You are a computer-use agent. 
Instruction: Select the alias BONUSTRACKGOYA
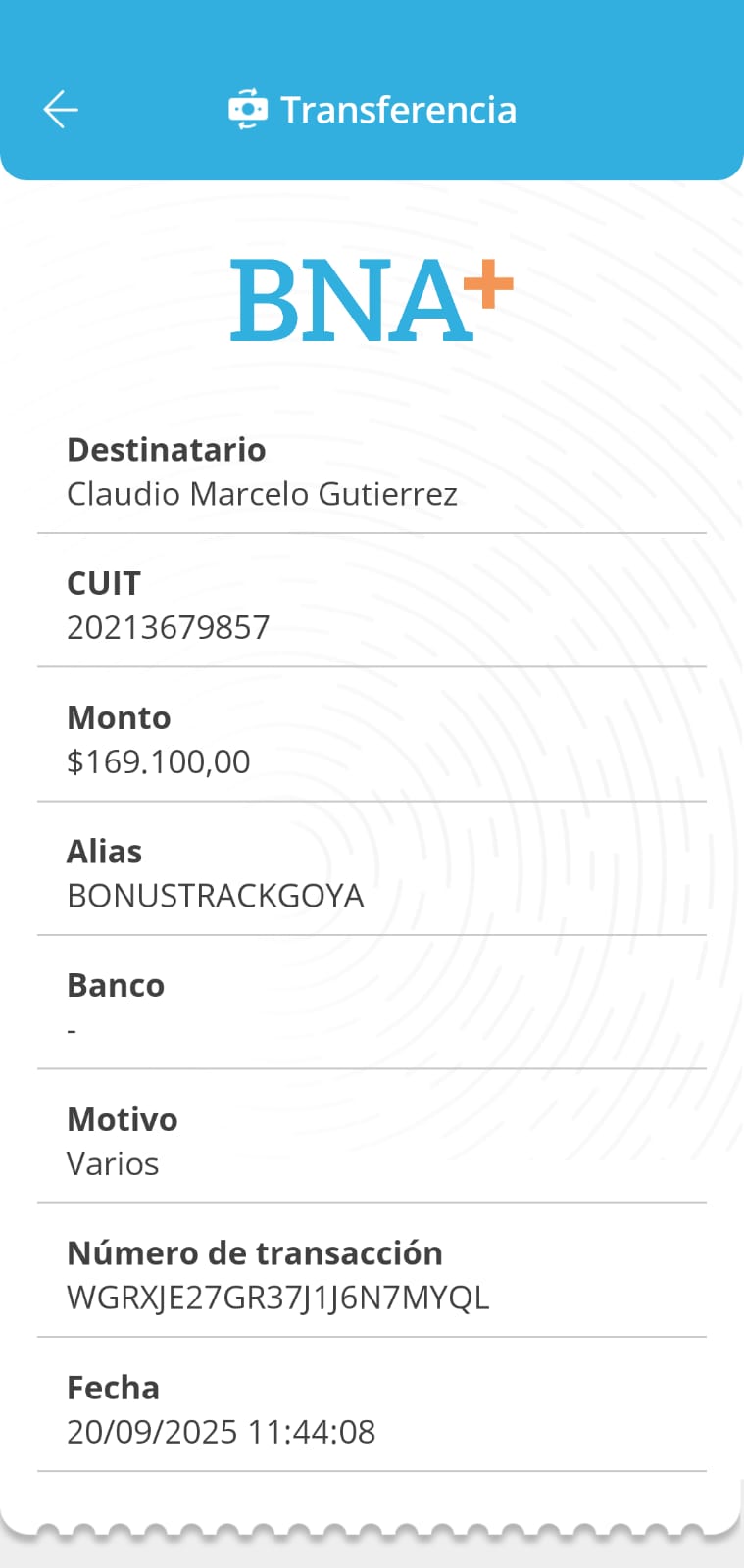(x=215, y=896)
